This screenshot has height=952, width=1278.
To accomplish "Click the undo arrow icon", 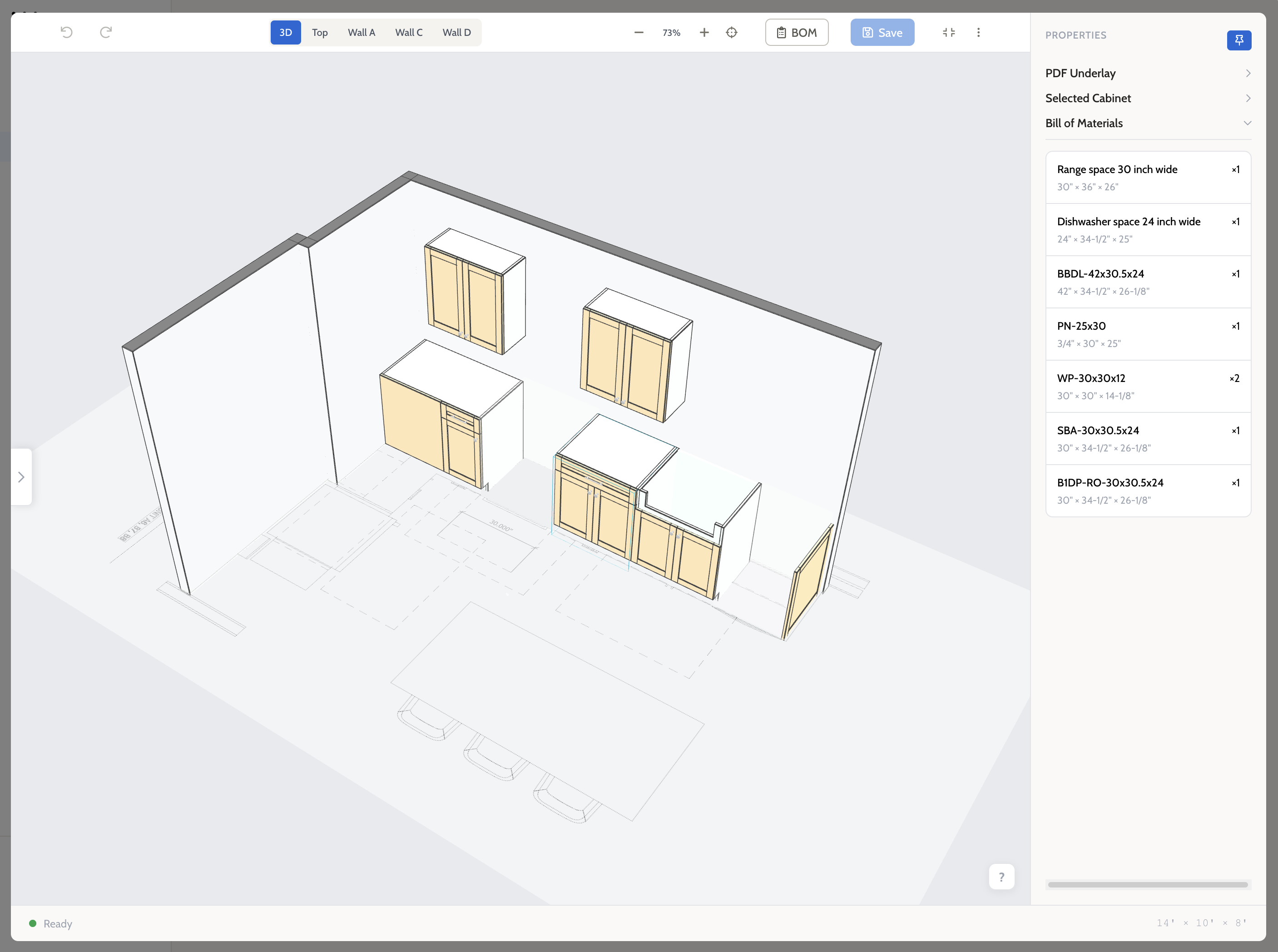I will (67, 32).
